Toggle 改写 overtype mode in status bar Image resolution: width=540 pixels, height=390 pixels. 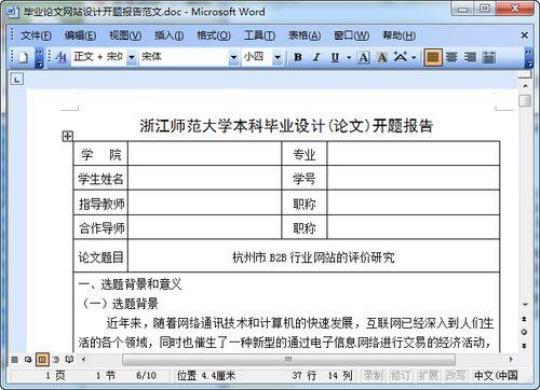click(x=456, y=376)
